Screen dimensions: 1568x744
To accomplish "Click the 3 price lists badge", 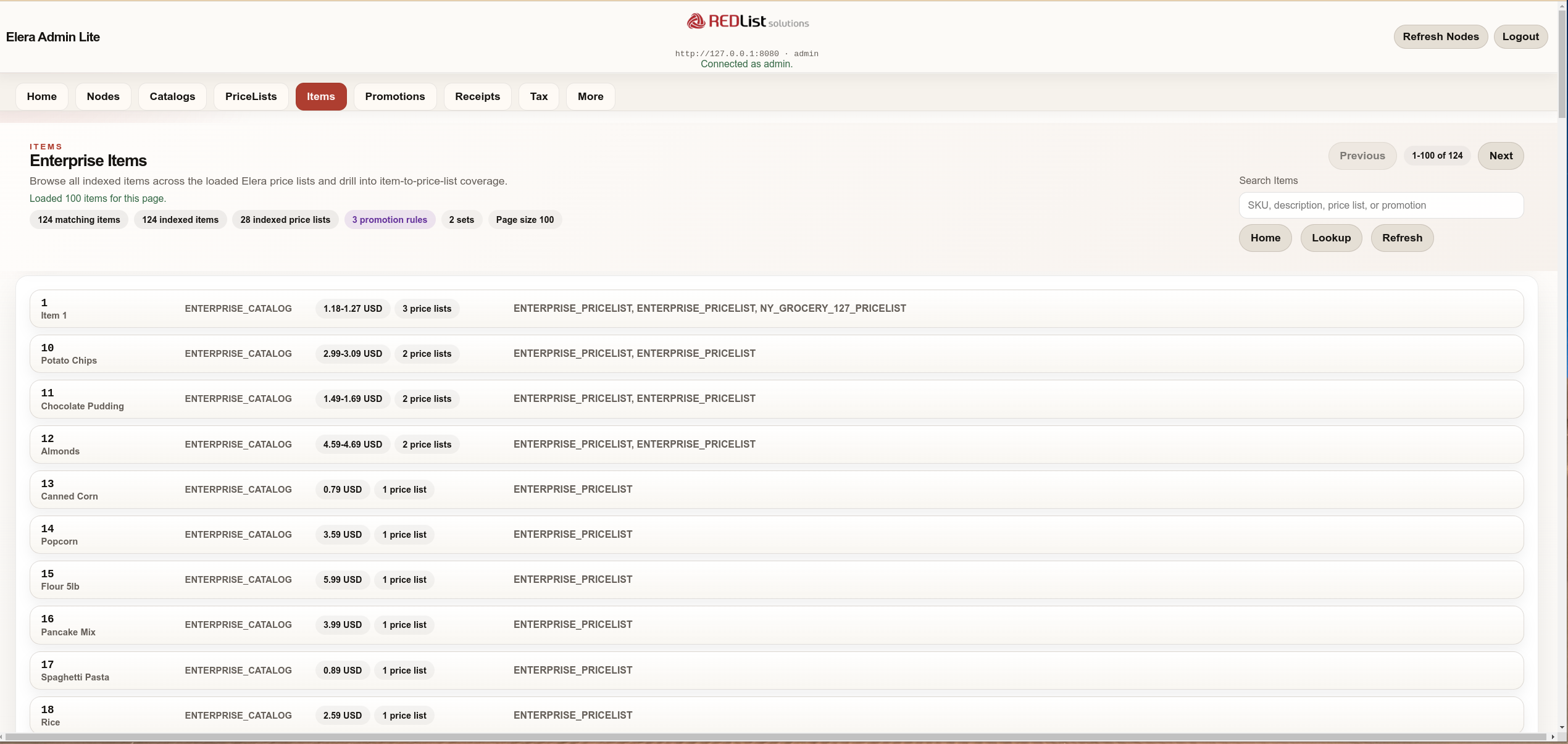I will pyautogui.click(x=427, y=309).
